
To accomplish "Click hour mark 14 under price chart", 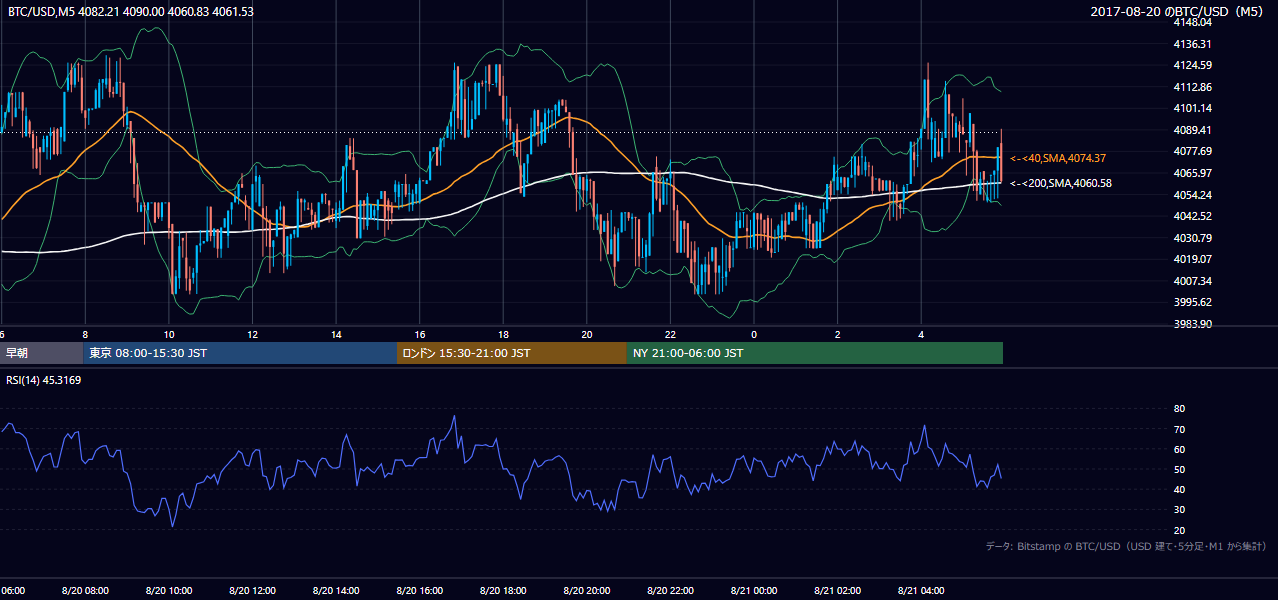I will click(x=336, y=335).
